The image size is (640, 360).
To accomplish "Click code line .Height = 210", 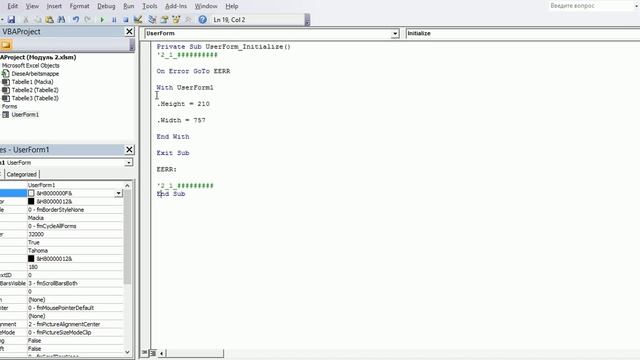I will pos(183,104).
